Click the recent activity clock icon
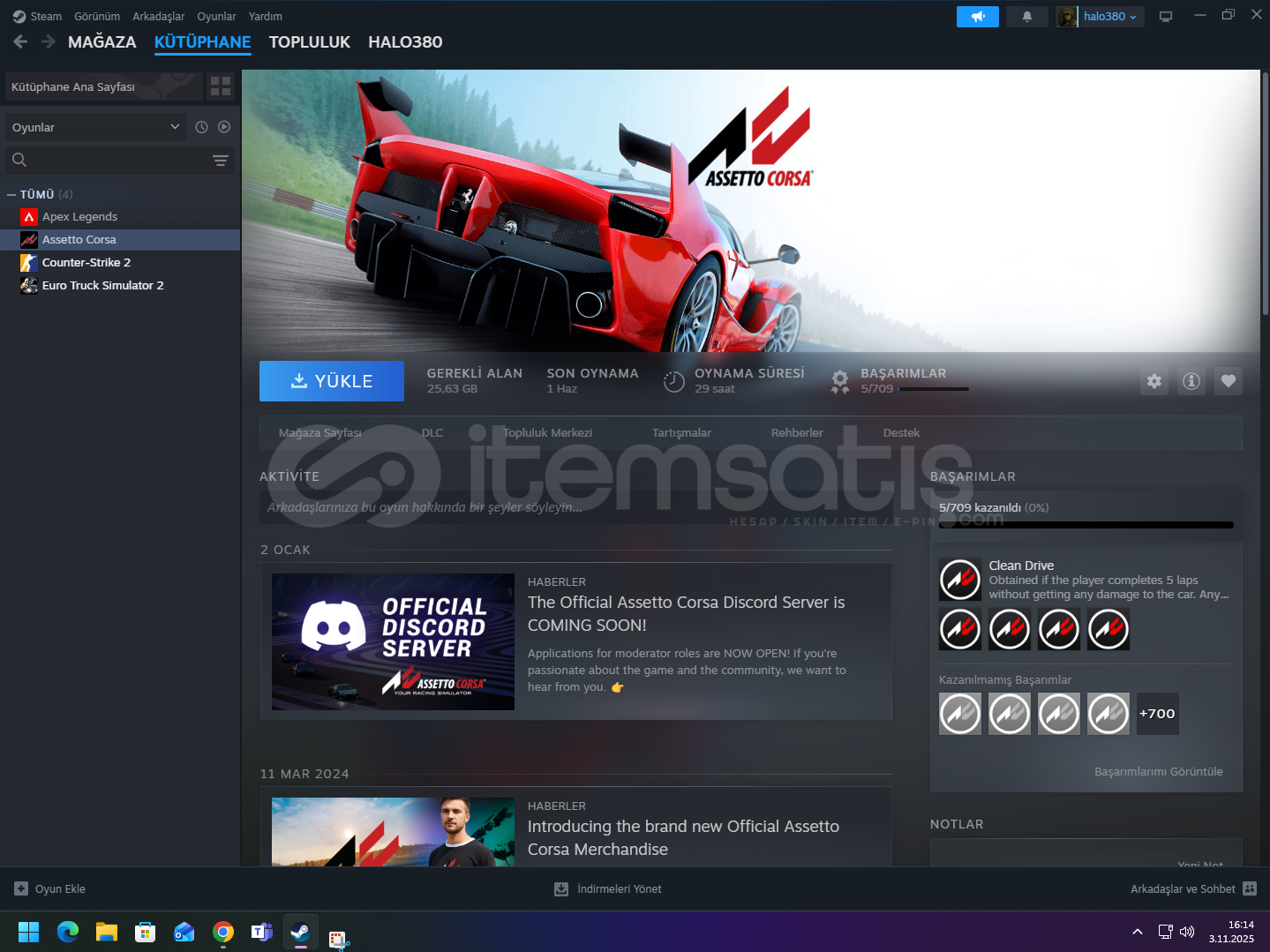The image size is (1270, 952). pos(201,127)
